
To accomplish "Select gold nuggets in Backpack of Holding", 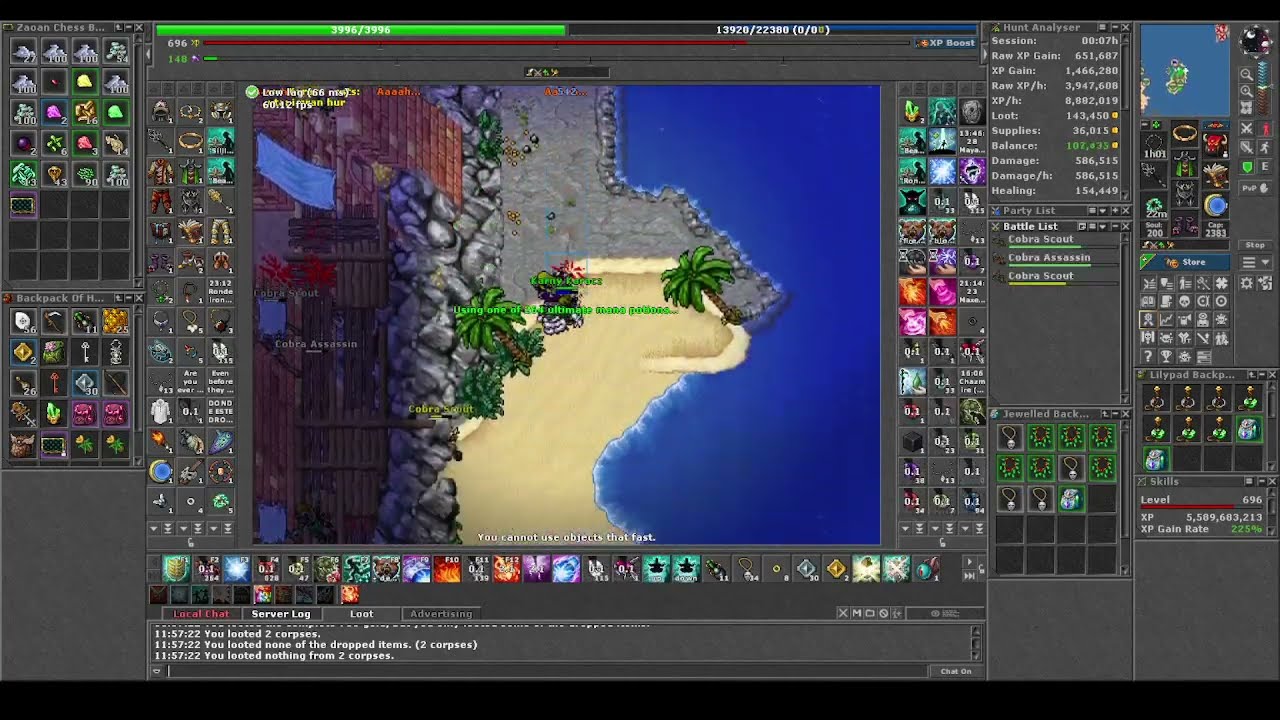I will coord(116,321).
